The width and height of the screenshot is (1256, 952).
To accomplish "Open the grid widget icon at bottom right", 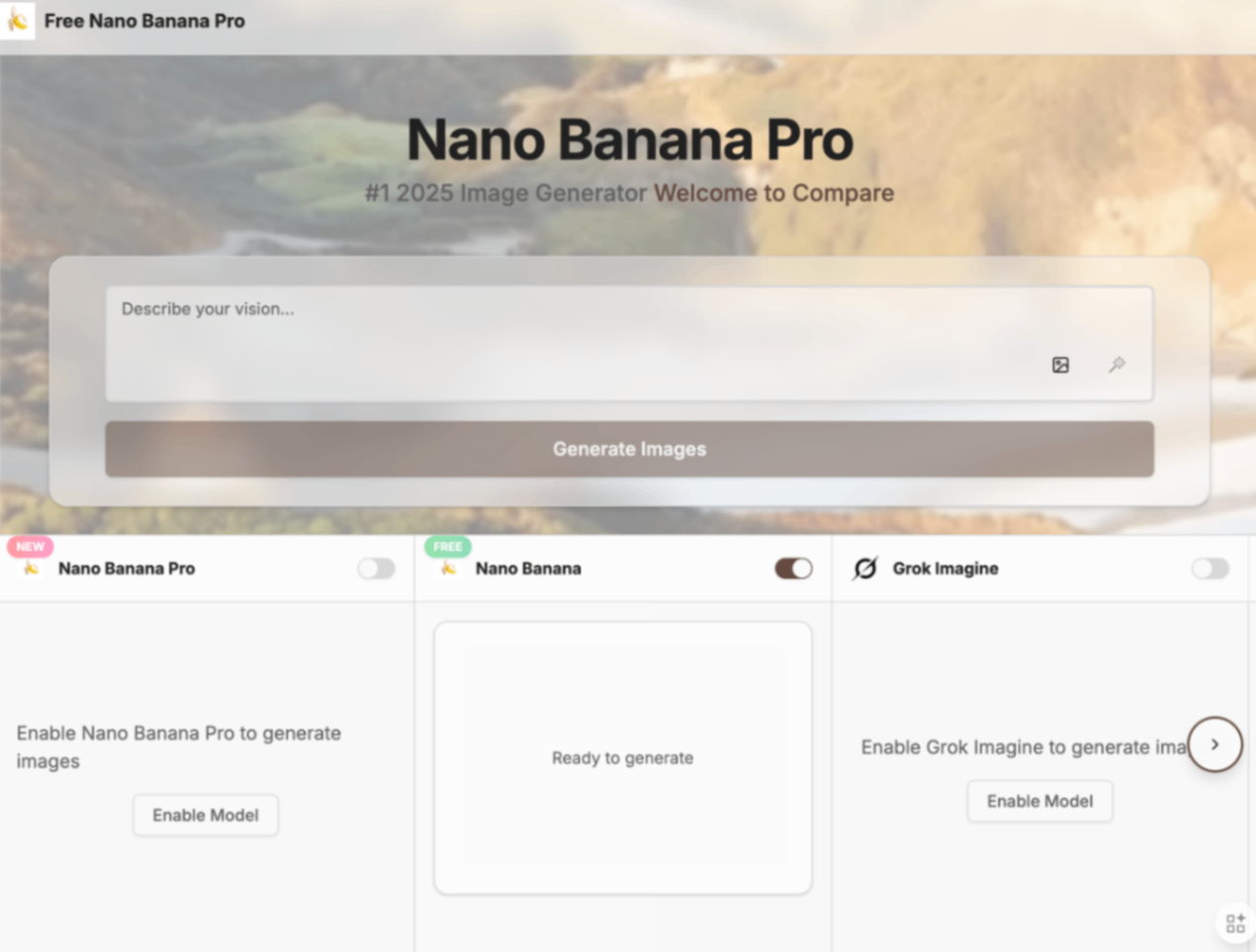I will 1234,922.
